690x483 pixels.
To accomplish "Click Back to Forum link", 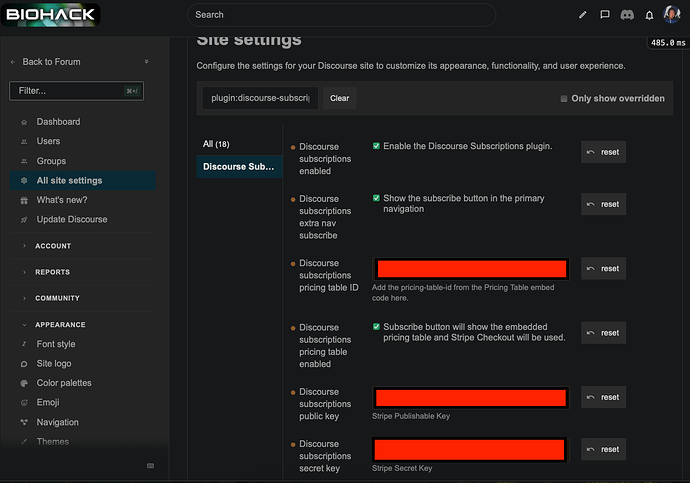I will coord(51,62).
